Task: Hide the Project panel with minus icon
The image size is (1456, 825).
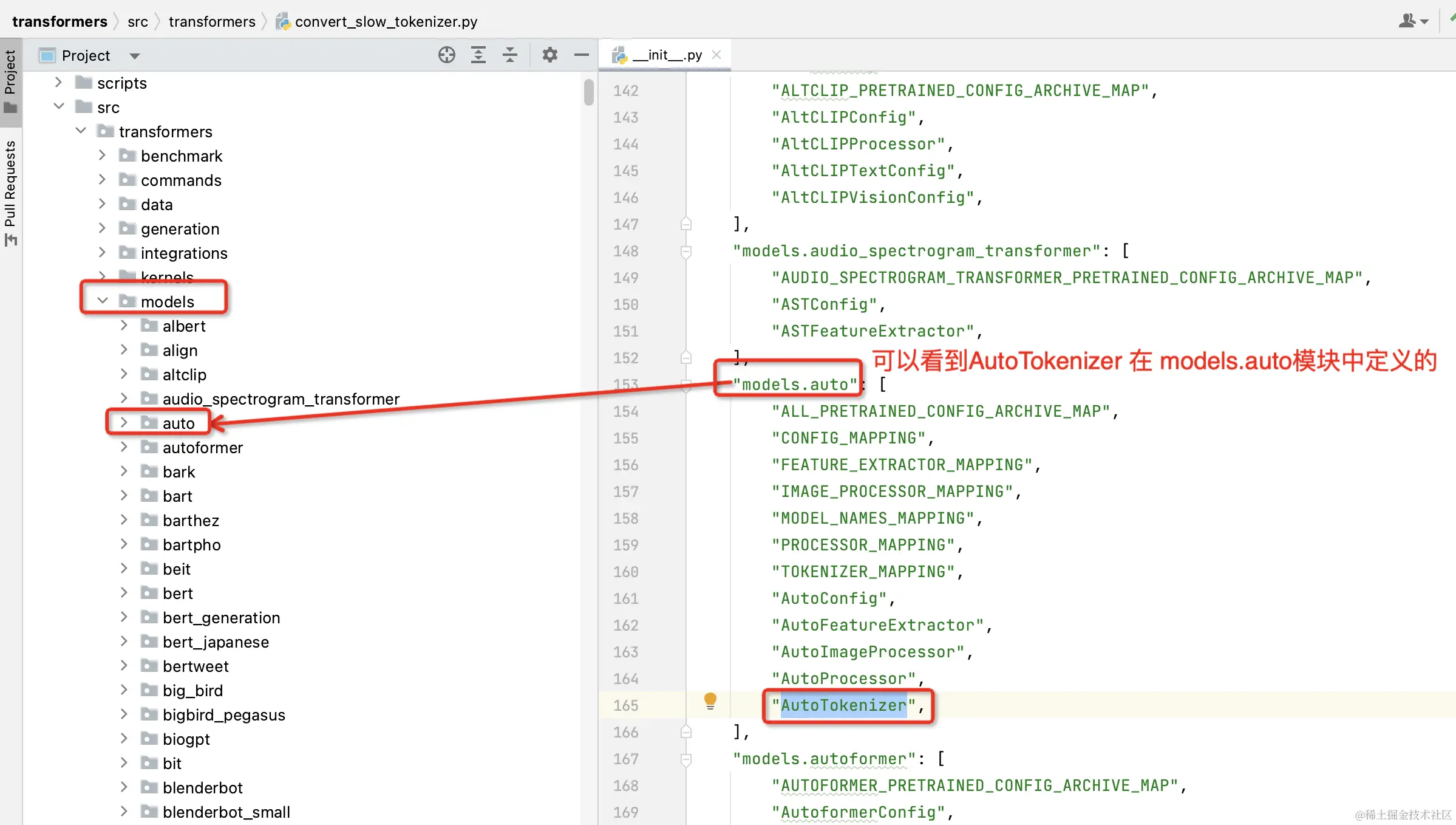Action: pyautogui.click(x=581, y=55)
